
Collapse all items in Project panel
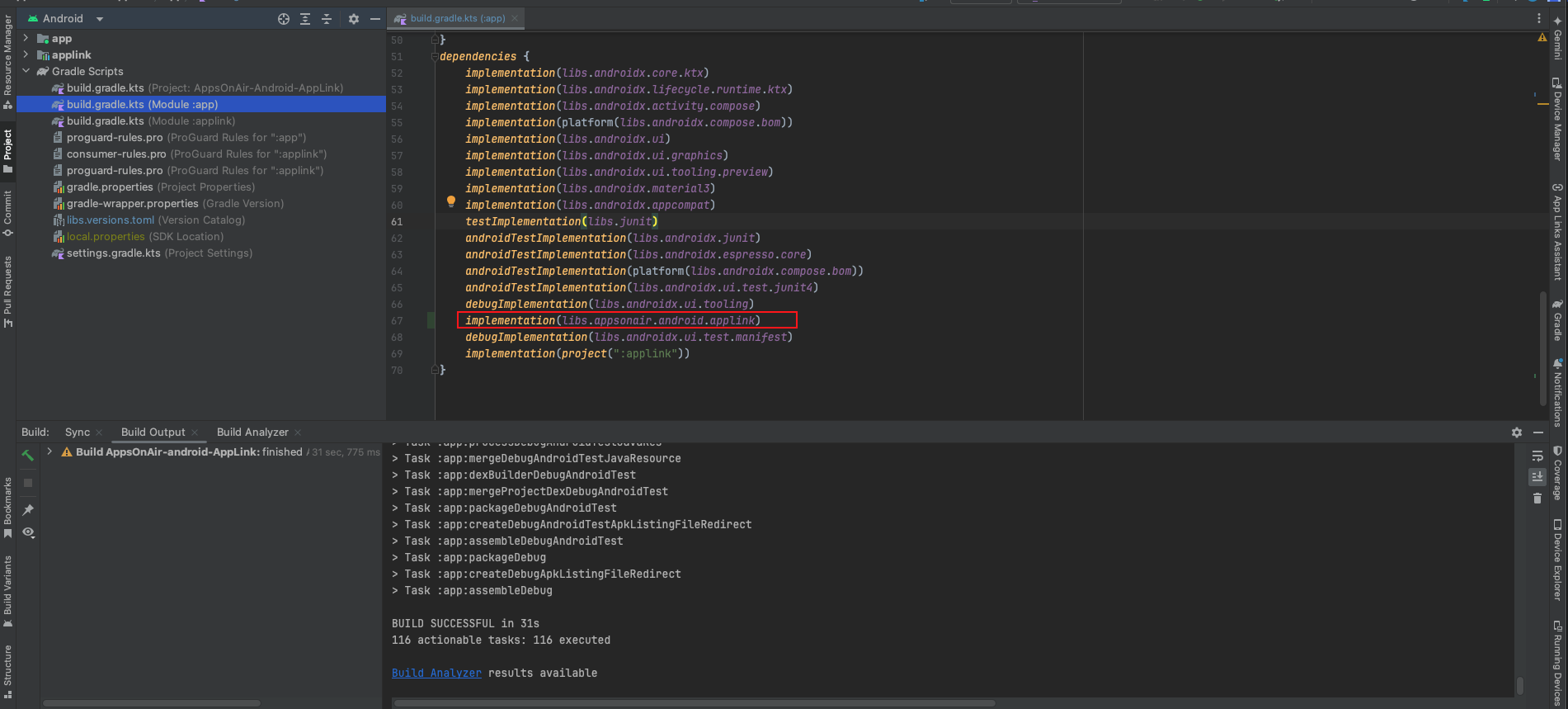pyautogui.click(x=327, y=18)
